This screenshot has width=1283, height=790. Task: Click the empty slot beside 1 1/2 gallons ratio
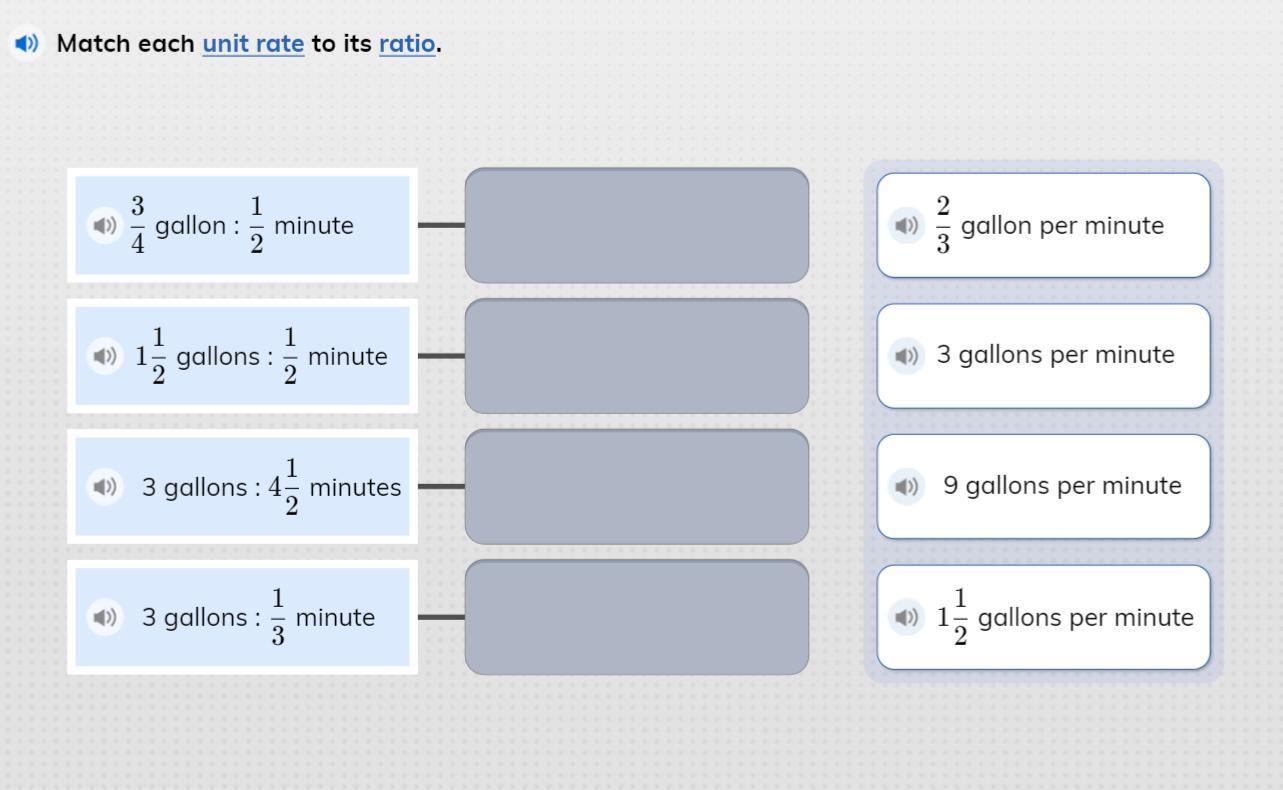637,356
